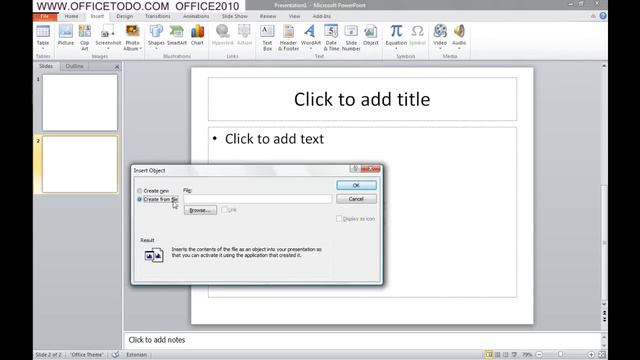This screenshot has height=360, width=640.
Task: Insert an Equation
Action: point(396,36)
